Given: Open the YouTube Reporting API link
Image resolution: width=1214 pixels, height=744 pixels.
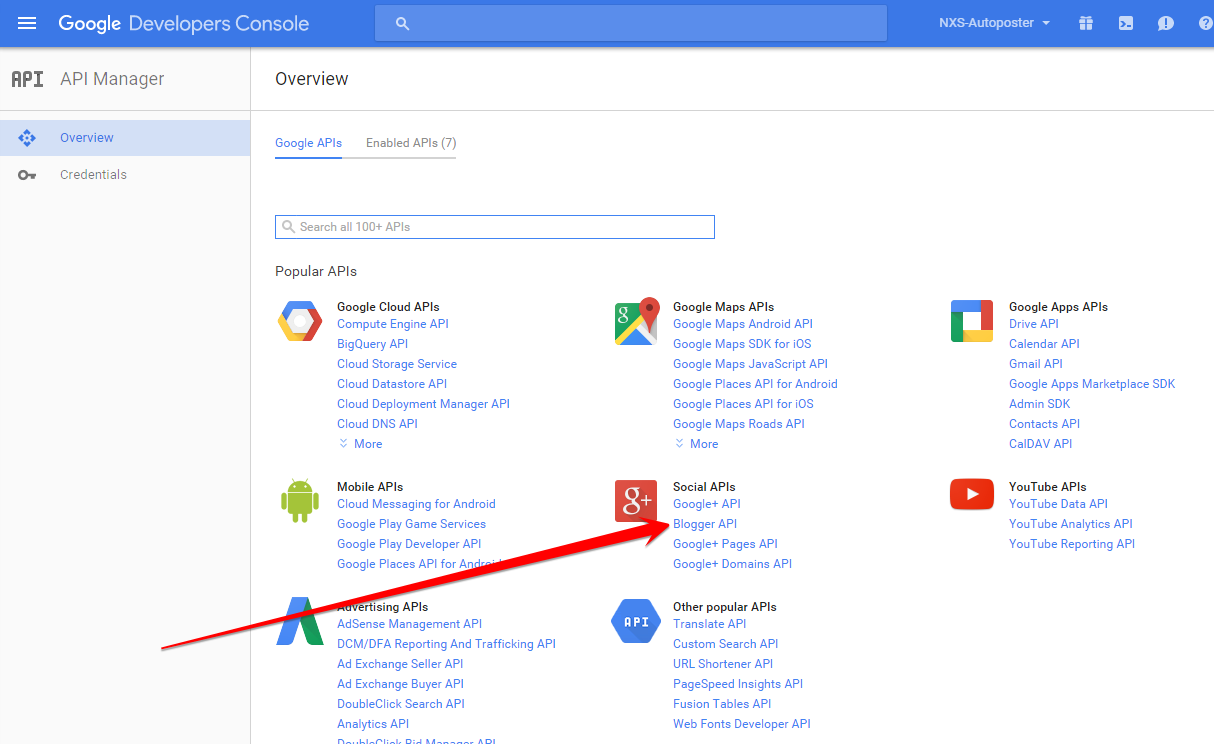Looking at the screenshot, I should pyautogui.click(x=1072, y=544).
